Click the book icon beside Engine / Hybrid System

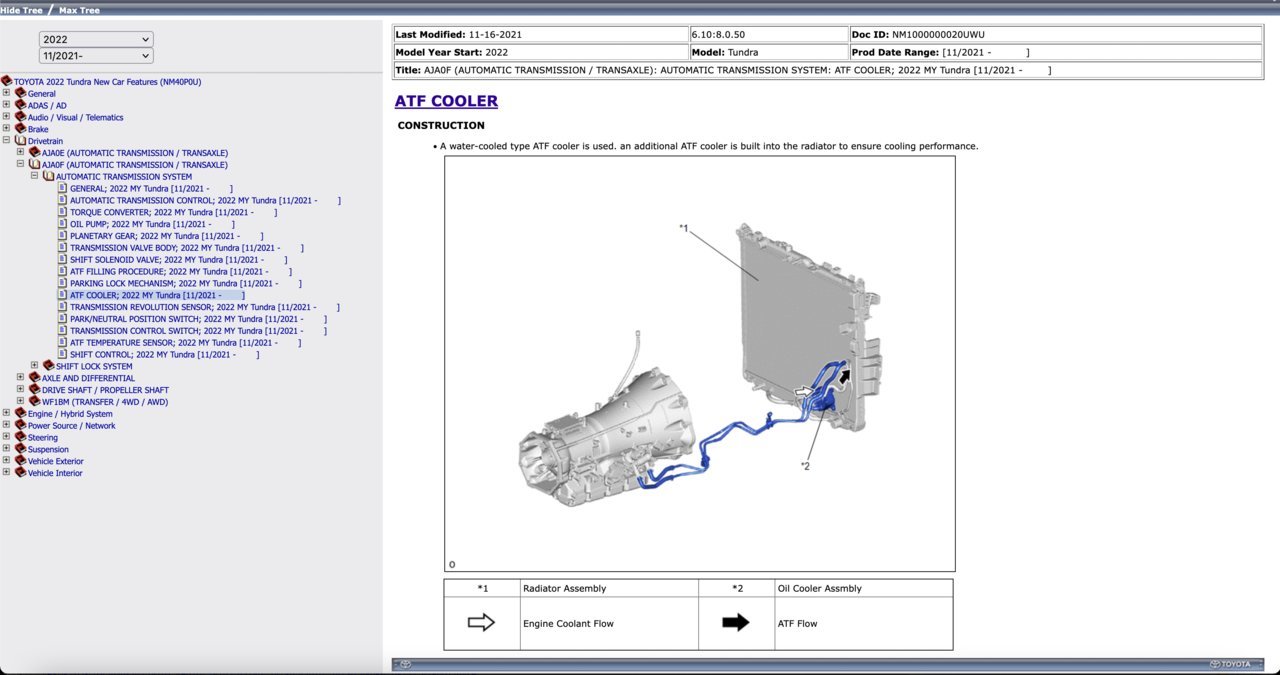click(x=20, y=413)
